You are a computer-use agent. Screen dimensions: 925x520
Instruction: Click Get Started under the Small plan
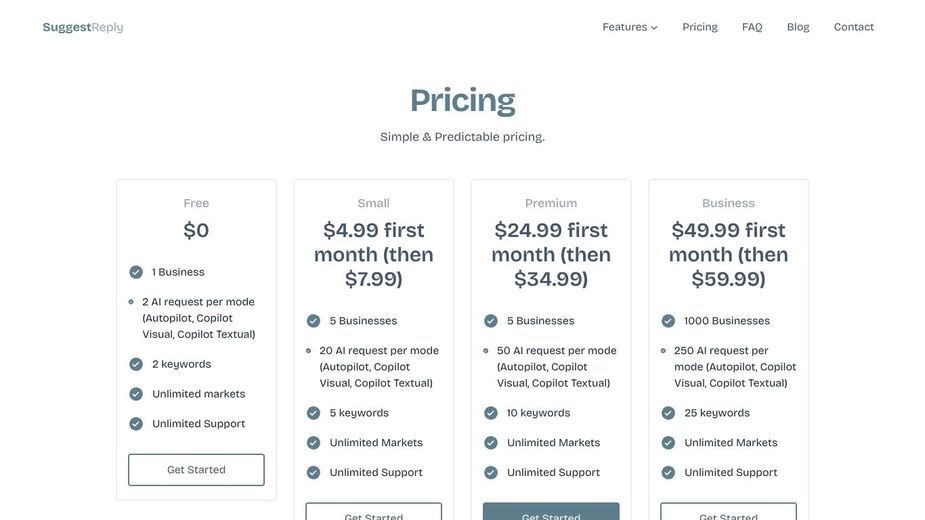(373, 511)
